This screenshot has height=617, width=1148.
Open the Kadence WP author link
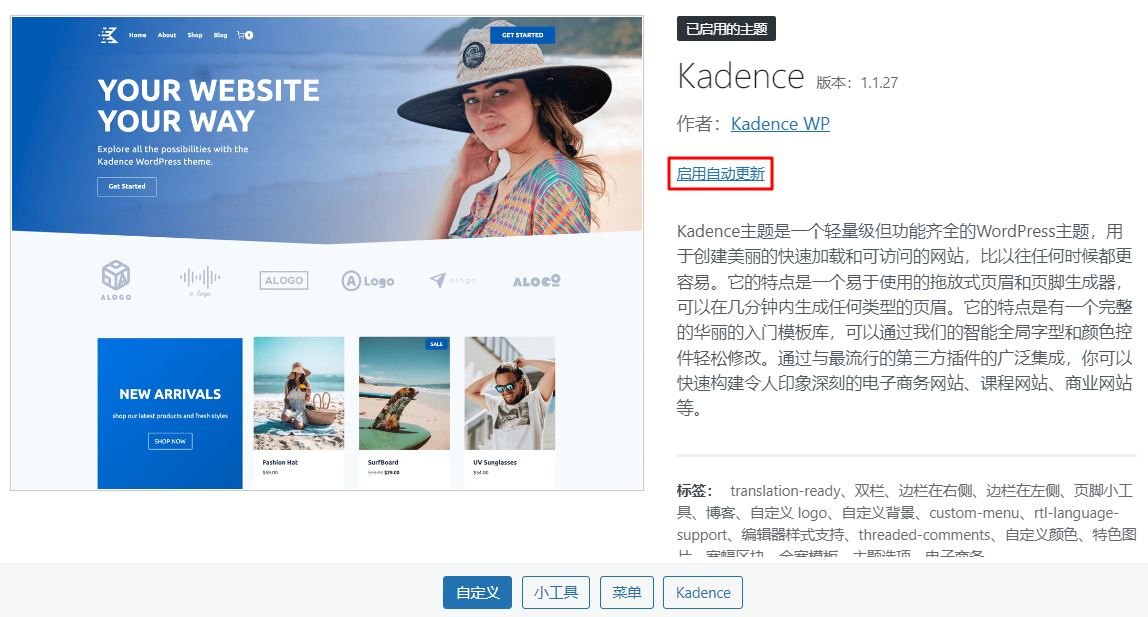(780, 124)
